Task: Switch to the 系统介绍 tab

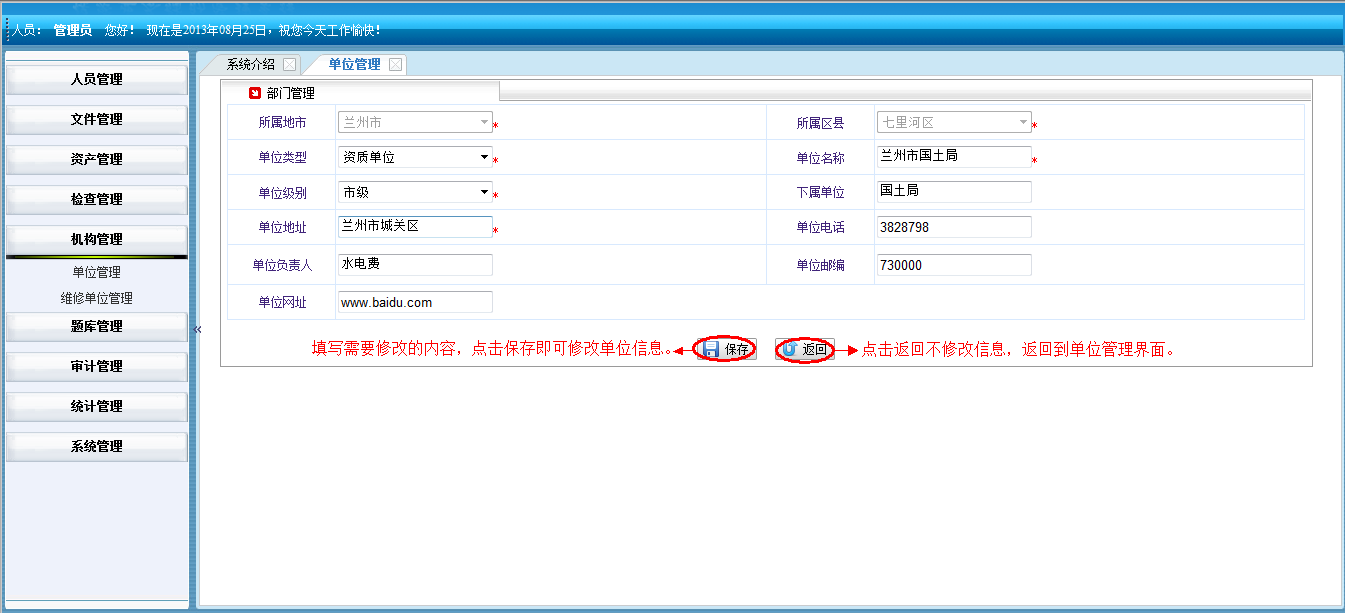Action: point(250,64)
